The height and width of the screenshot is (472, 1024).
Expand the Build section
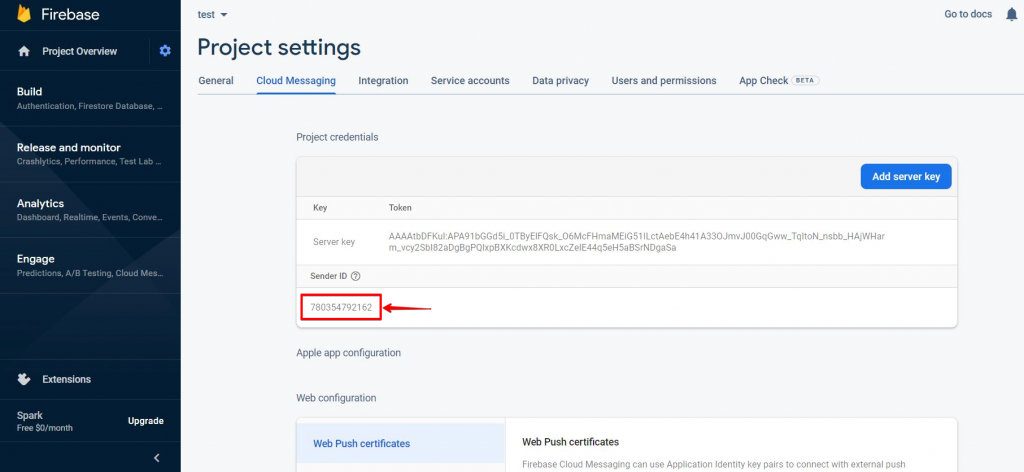point(90,98)
